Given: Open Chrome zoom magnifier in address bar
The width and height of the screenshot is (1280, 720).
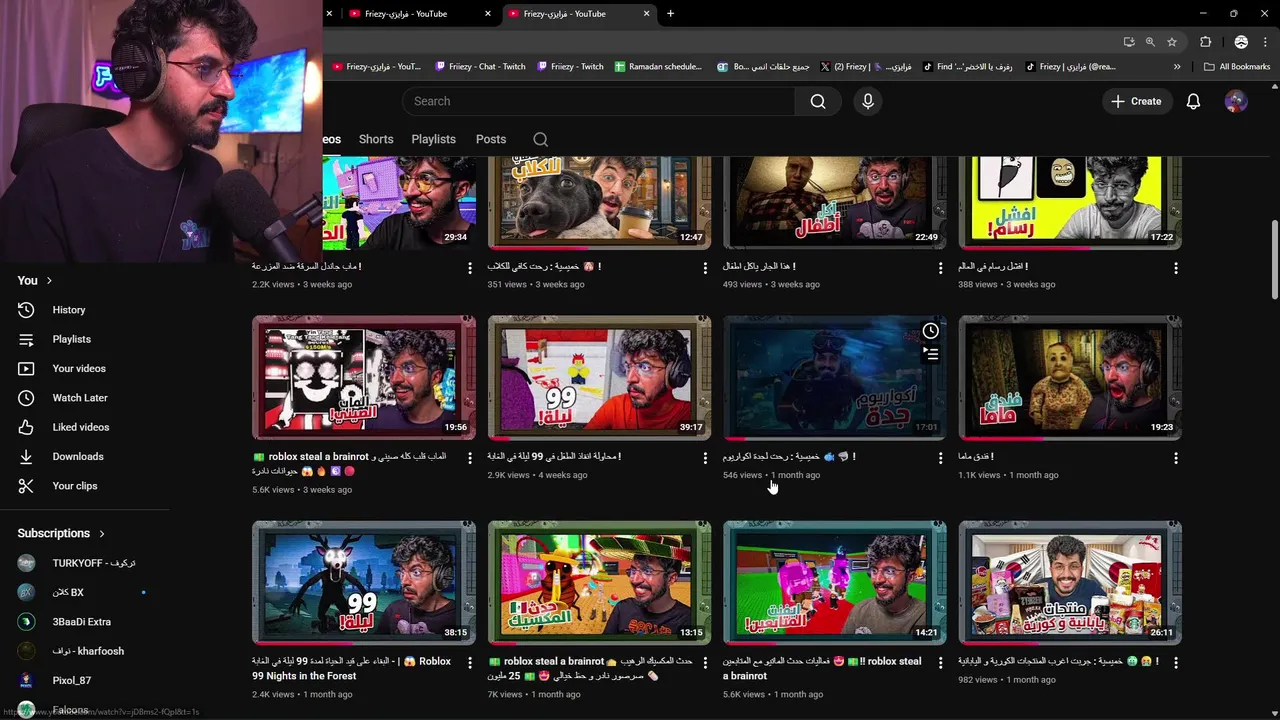Looking at the screenshot, I should point(1150,42).
